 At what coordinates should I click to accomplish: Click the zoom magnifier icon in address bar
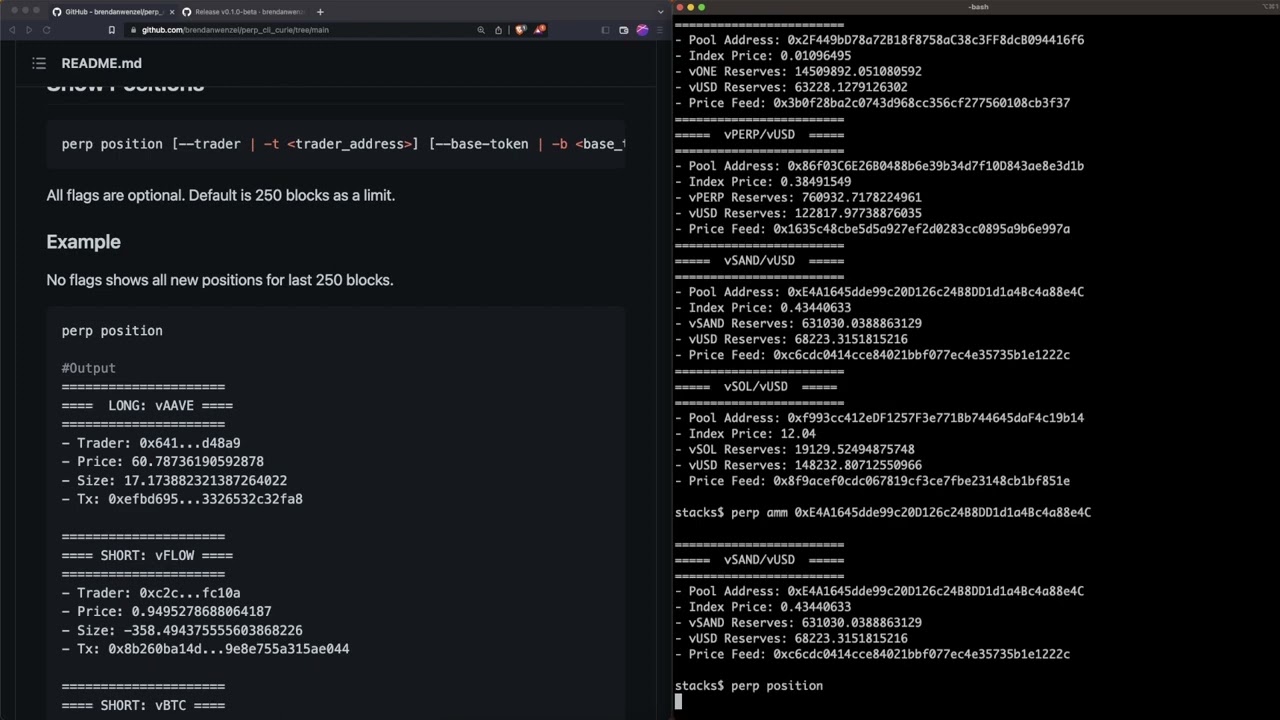[481, 30]
